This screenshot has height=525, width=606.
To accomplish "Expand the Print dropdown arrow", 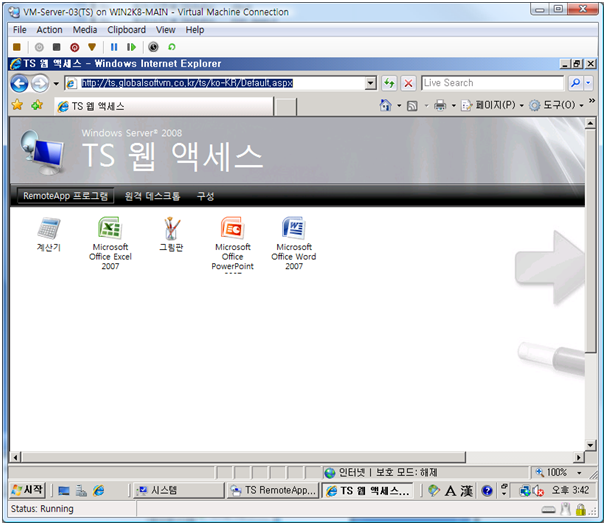I will (454, 106).
